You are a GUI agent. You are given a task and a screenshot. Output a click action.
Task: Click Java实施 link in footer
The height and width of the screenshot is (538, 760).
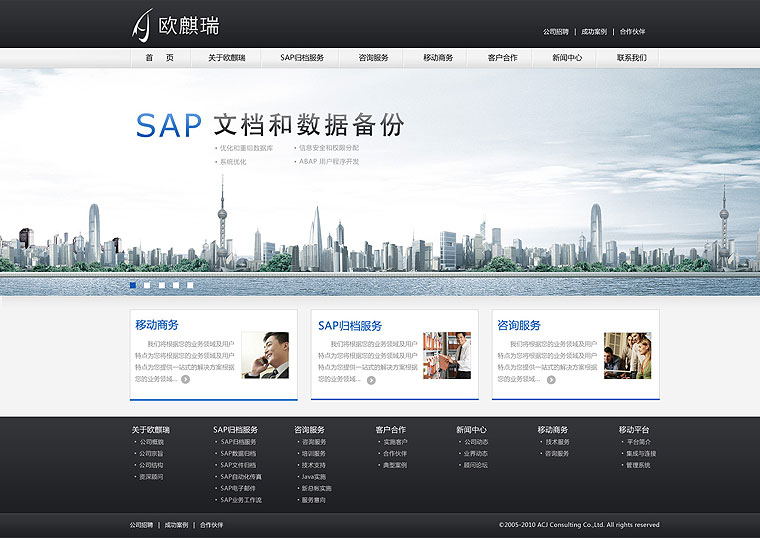click(313, 477)
